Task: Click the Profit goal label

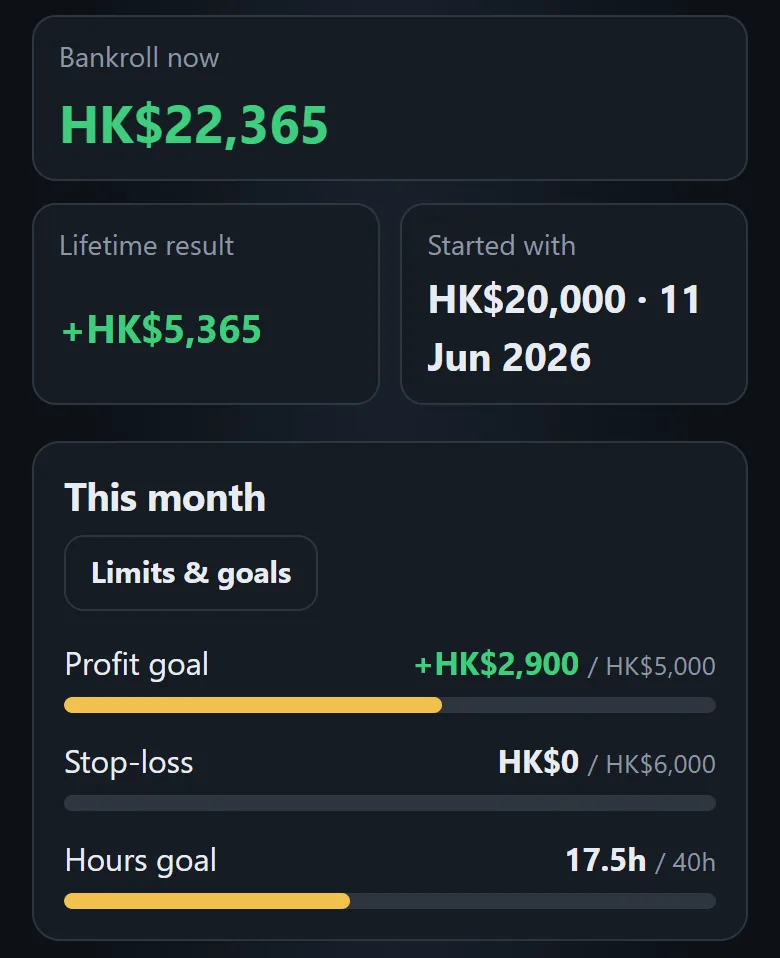Action: pyautogui.click(x=137, y=665)
